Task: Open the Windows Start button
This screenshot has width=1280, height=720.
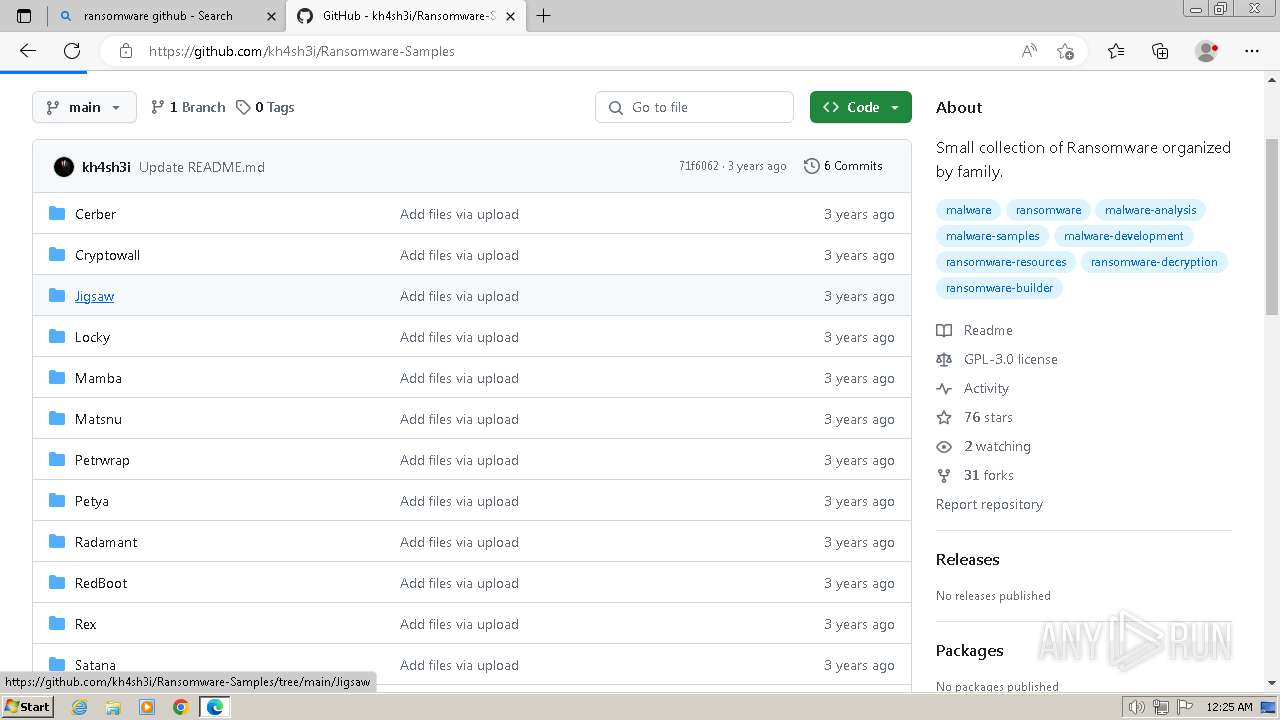Action: tap(28, 706)
